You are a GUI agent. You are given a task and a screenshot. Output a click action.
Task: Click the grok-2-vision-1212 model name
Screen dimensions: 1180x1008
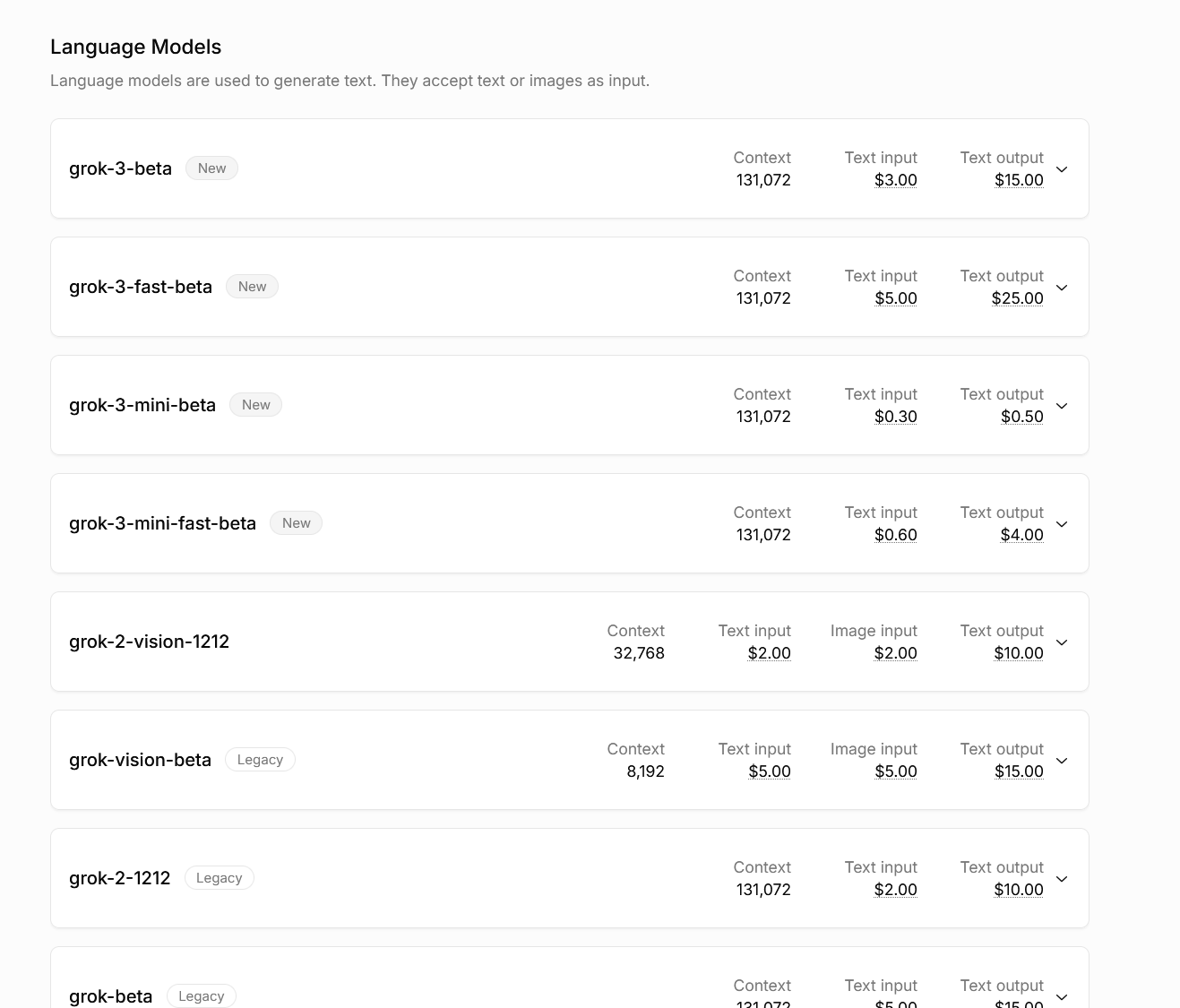(149, 642)
